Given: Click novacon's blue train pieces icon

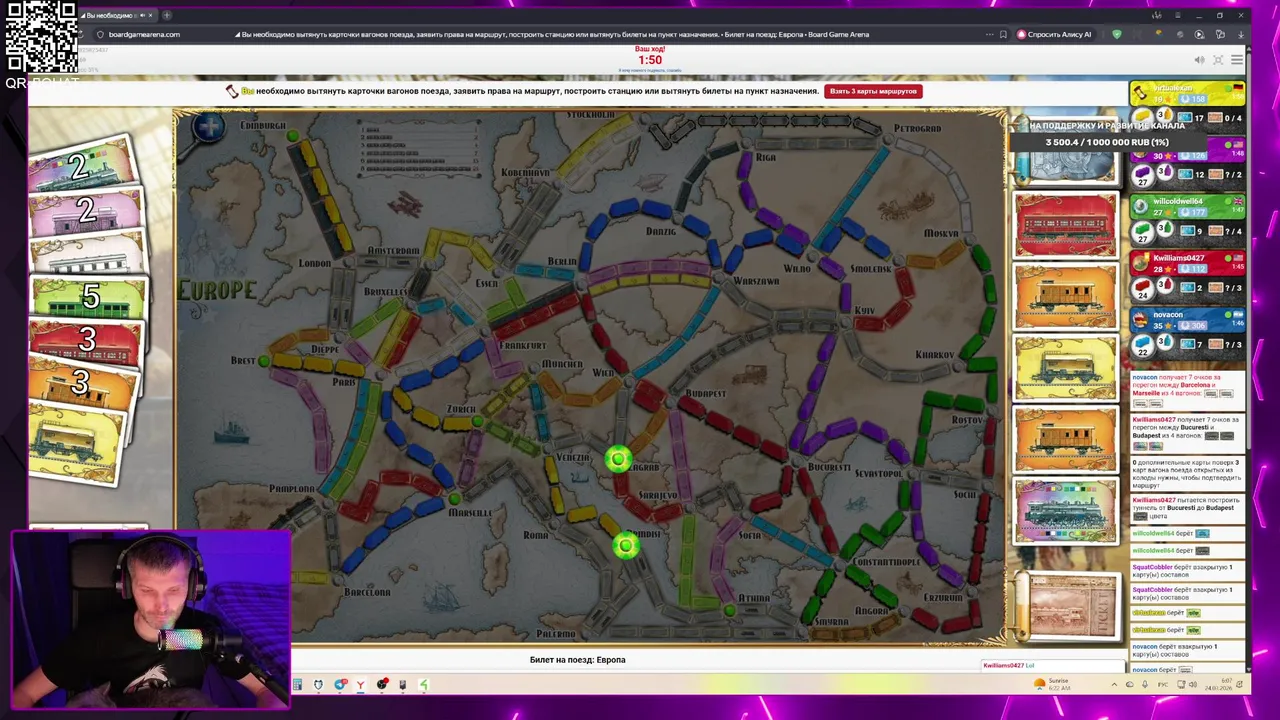Looking at the screenshot, I should pyautogui.click(x=1142, y=344).
